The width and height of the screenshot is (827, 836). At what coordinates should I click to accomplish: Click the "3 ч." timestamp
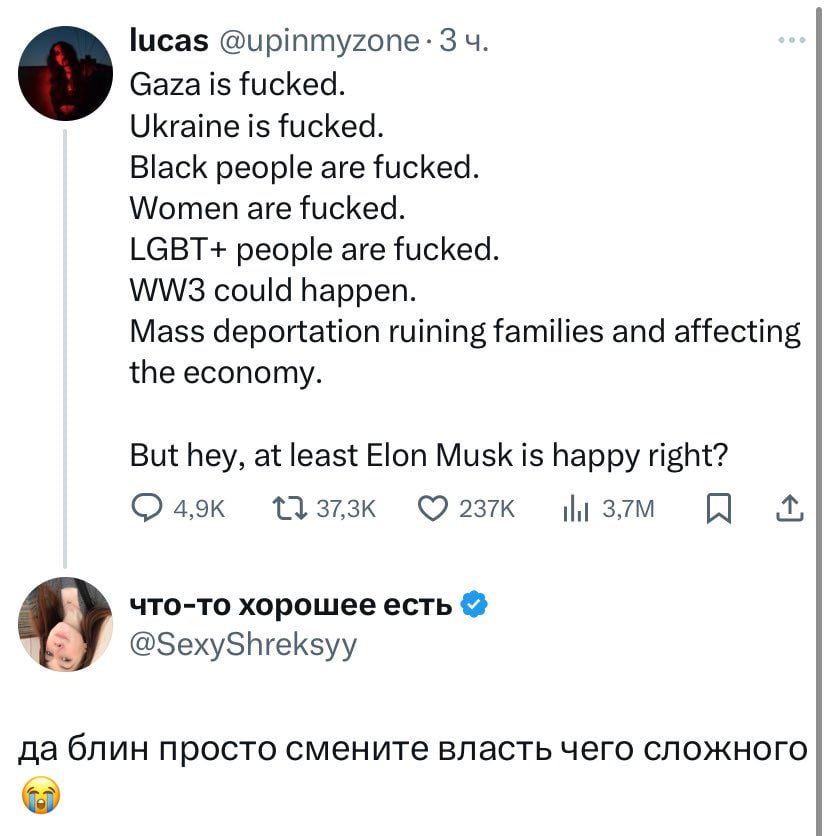466,41
